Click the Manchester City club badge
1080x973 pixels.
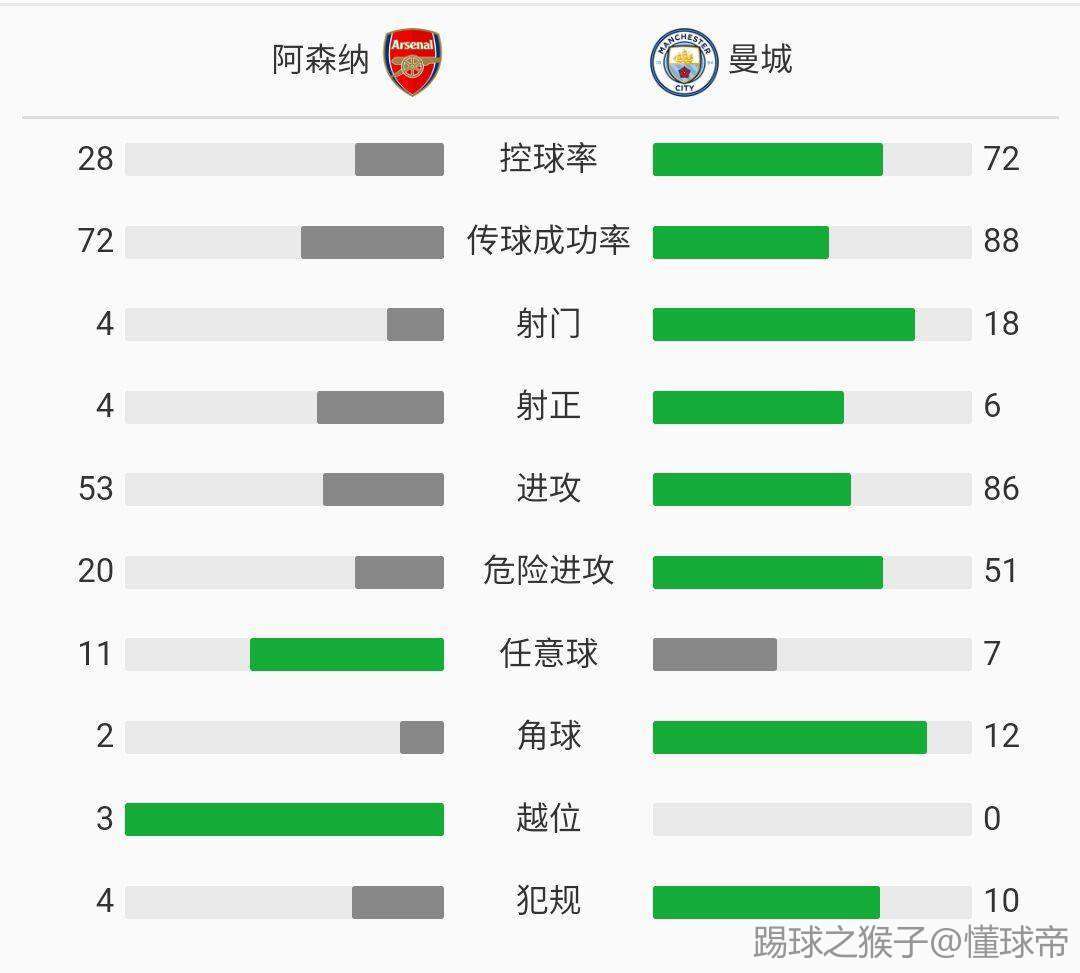[x=684, y=62]
